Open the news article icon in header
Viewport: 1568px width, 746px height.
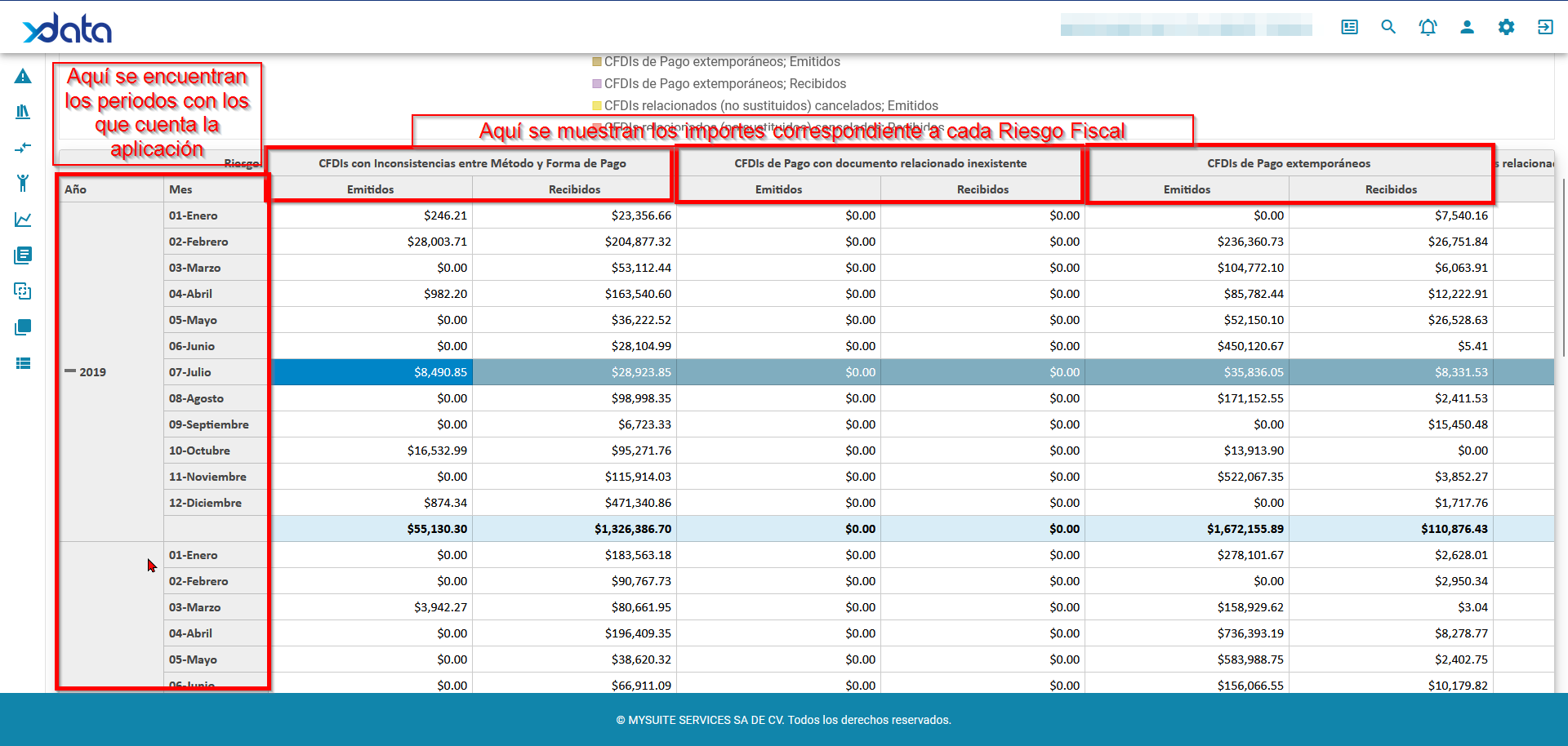coord(1349,27)
